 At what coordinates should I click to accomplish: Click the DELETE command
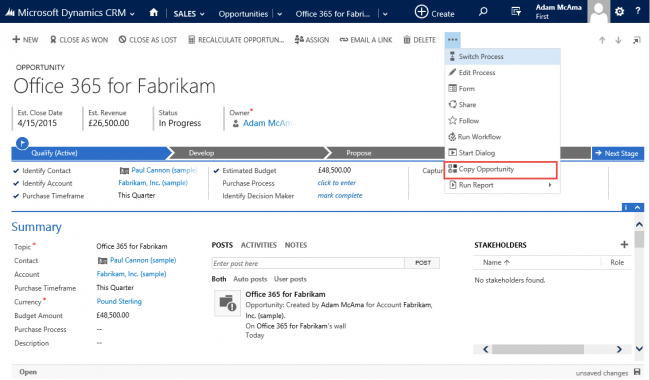coord(420,40)
